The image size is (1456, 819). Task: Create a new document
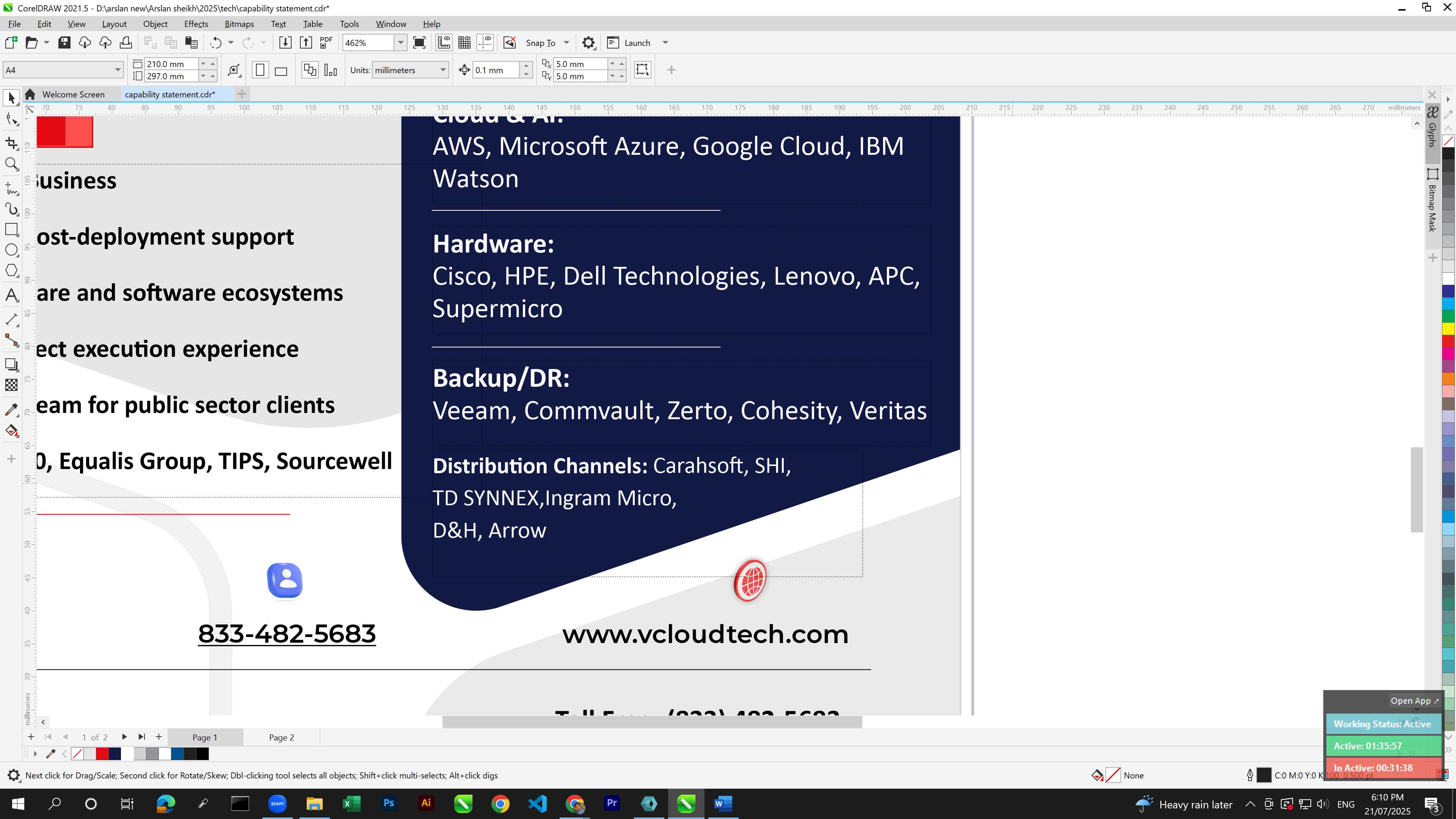(11, 42)
